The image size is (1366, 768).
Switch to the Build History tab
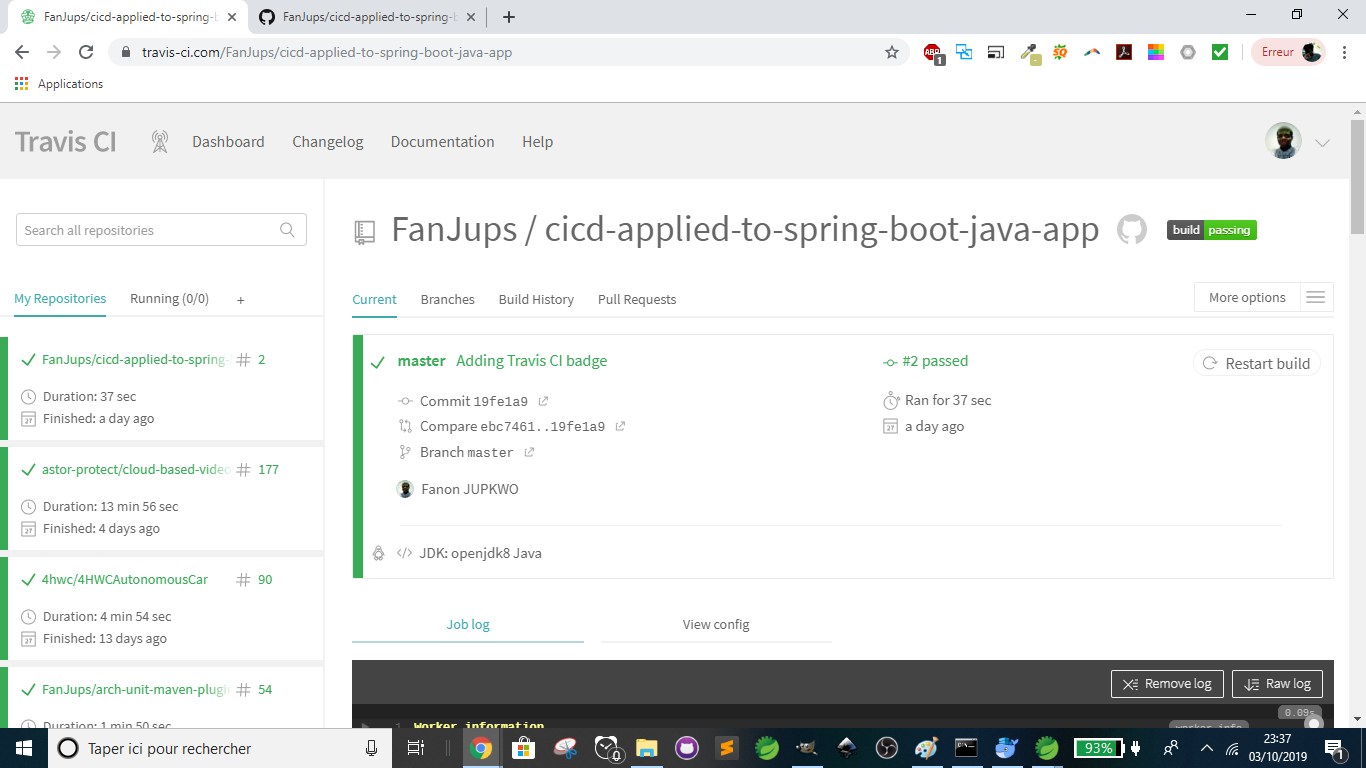536,299
